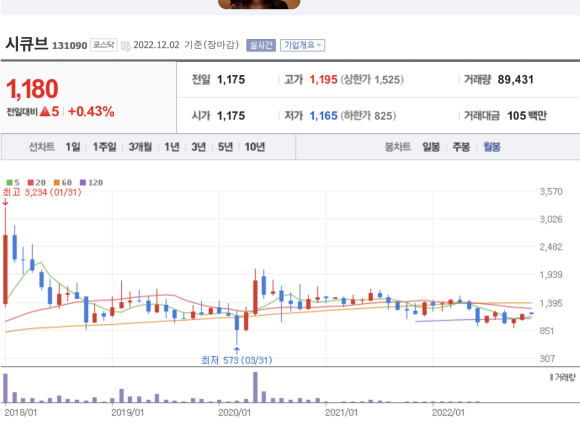Switch to 월봉 candlestick chart
This screenshot has height=423, width=580.
click(x=492, y=147)
